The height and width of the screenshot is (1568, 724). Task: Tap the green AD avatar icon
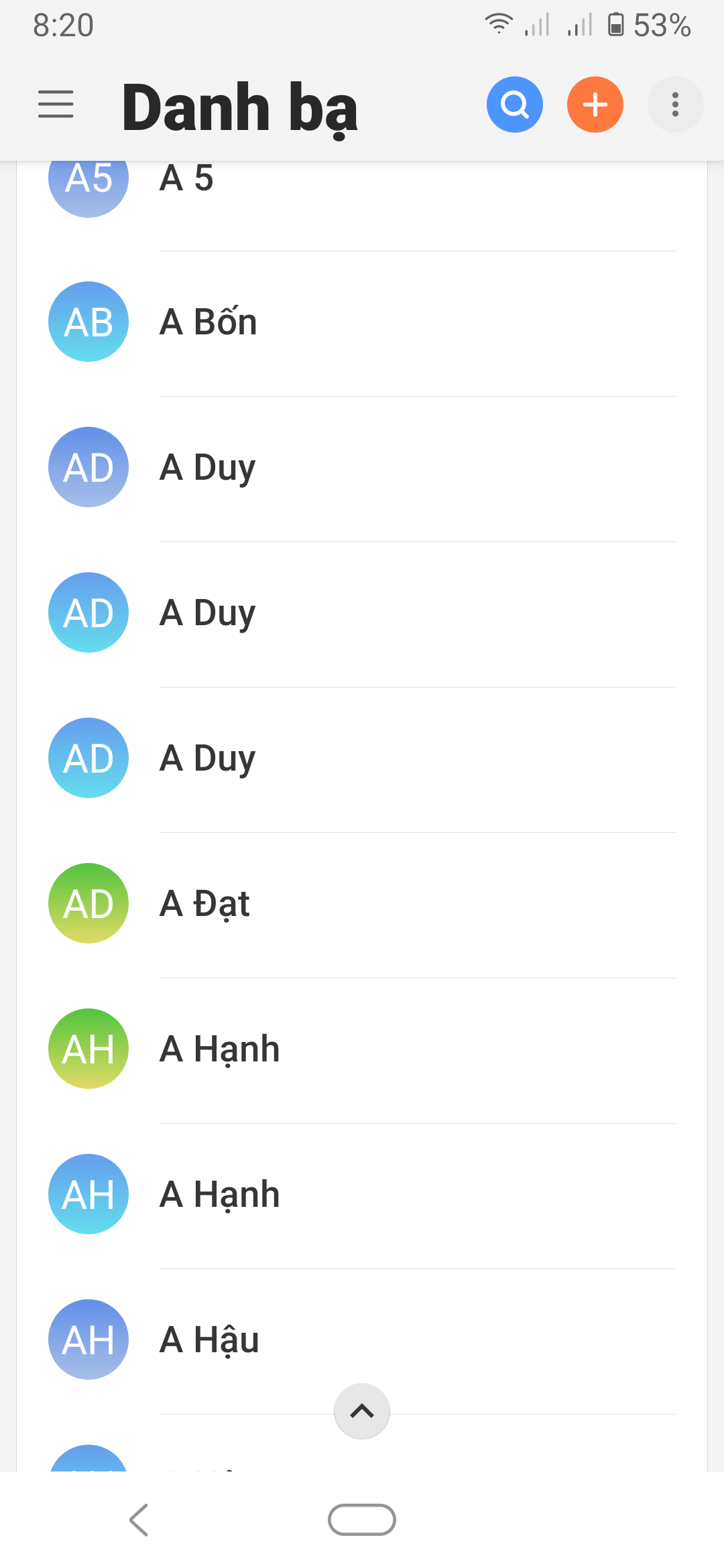pos(88,903)
